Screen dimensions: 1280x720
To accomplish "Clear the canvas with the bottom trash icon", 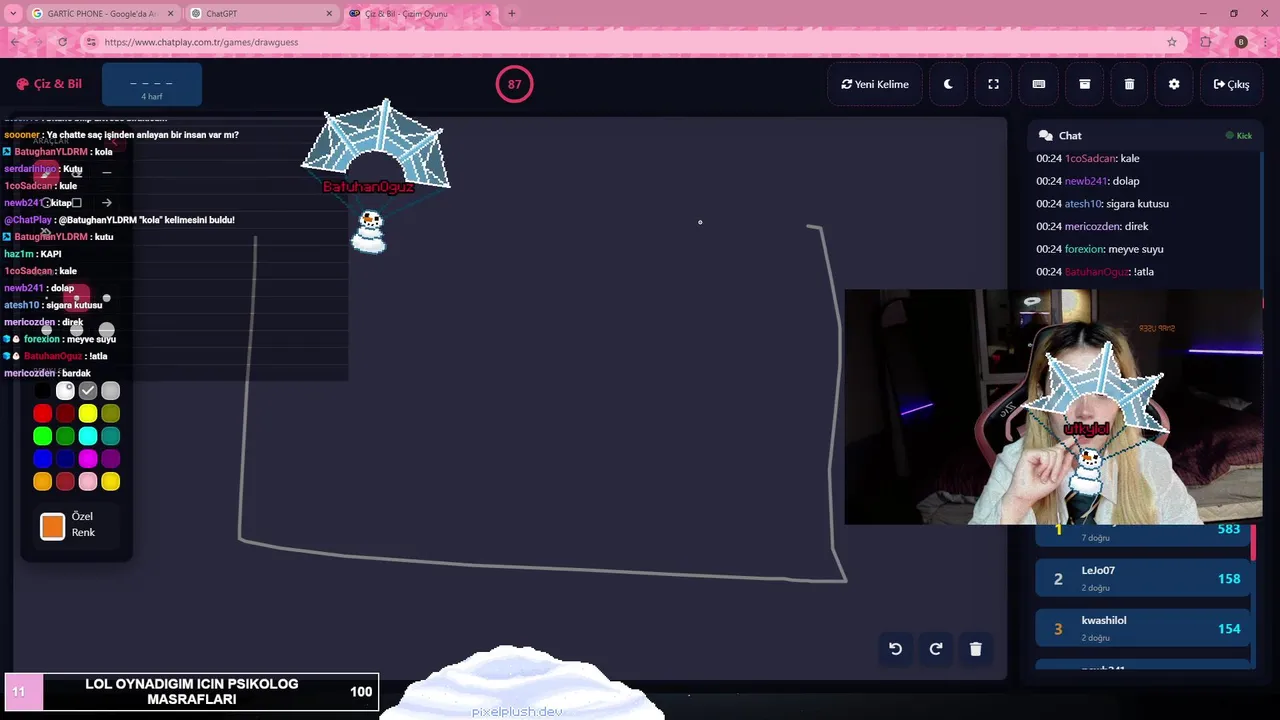I will pyautogui.click(x=976, y=649).
